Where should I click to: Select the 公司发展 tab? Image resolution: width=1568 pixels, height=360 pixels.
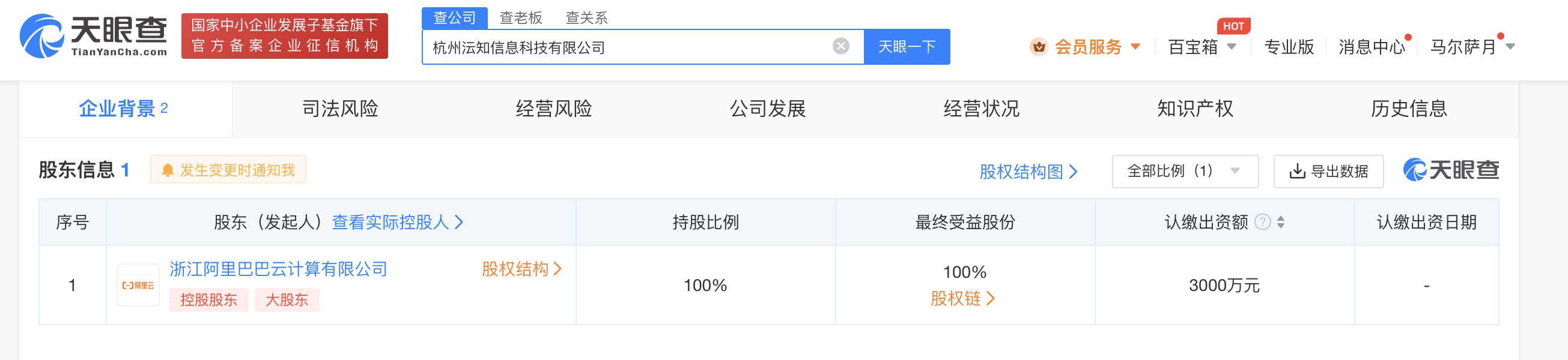(x=768, y=109)
